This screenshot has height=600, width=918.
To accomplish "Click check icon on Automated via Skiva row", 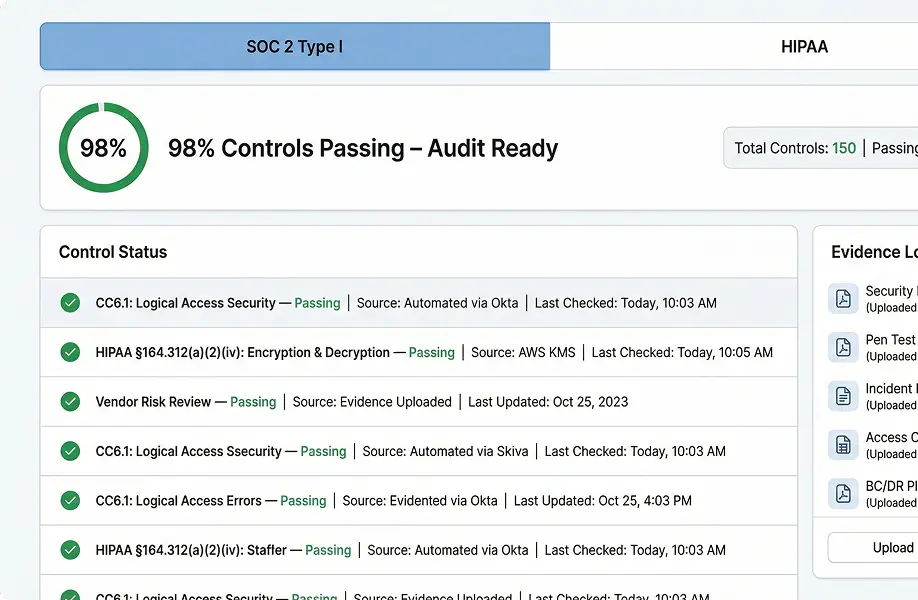I will click(70, 451).
